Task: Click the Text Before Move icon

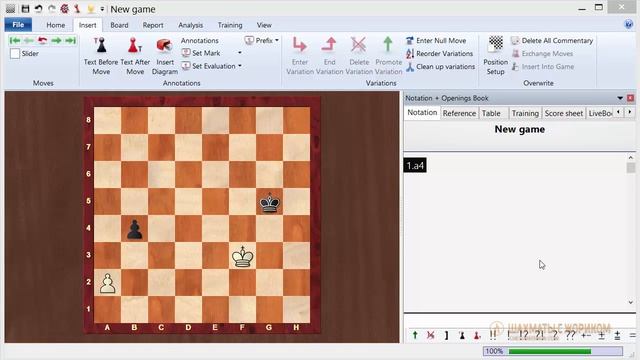Action: point(101,46)
